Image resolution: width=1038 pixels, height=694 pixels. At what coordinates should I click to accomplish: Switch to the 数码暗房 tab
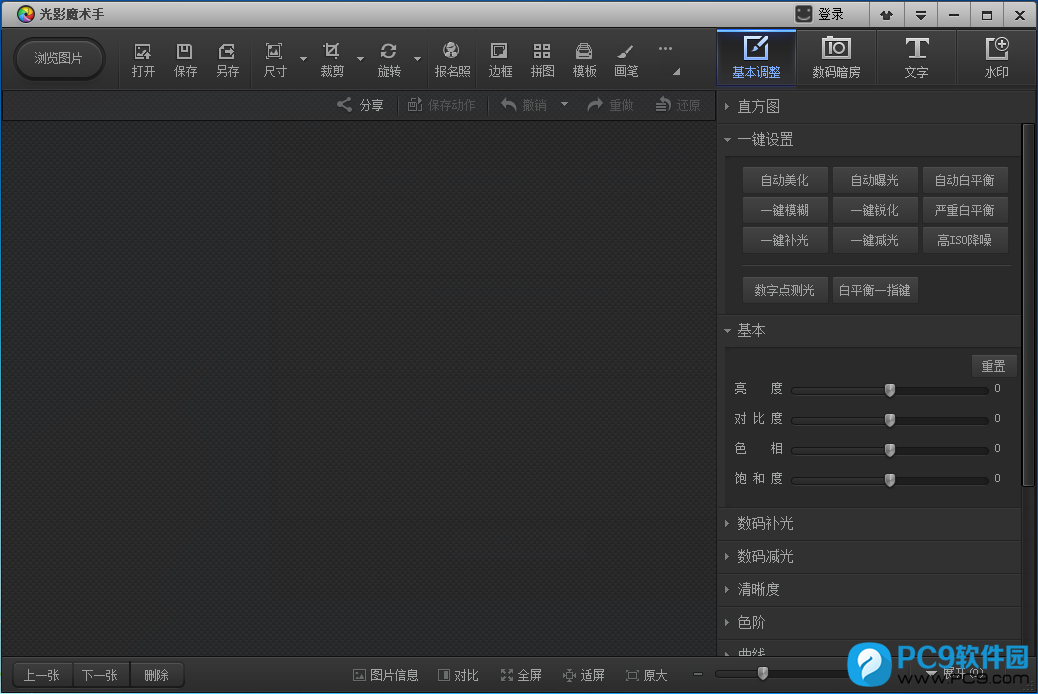pyautogui.click(x=836, y=58)
